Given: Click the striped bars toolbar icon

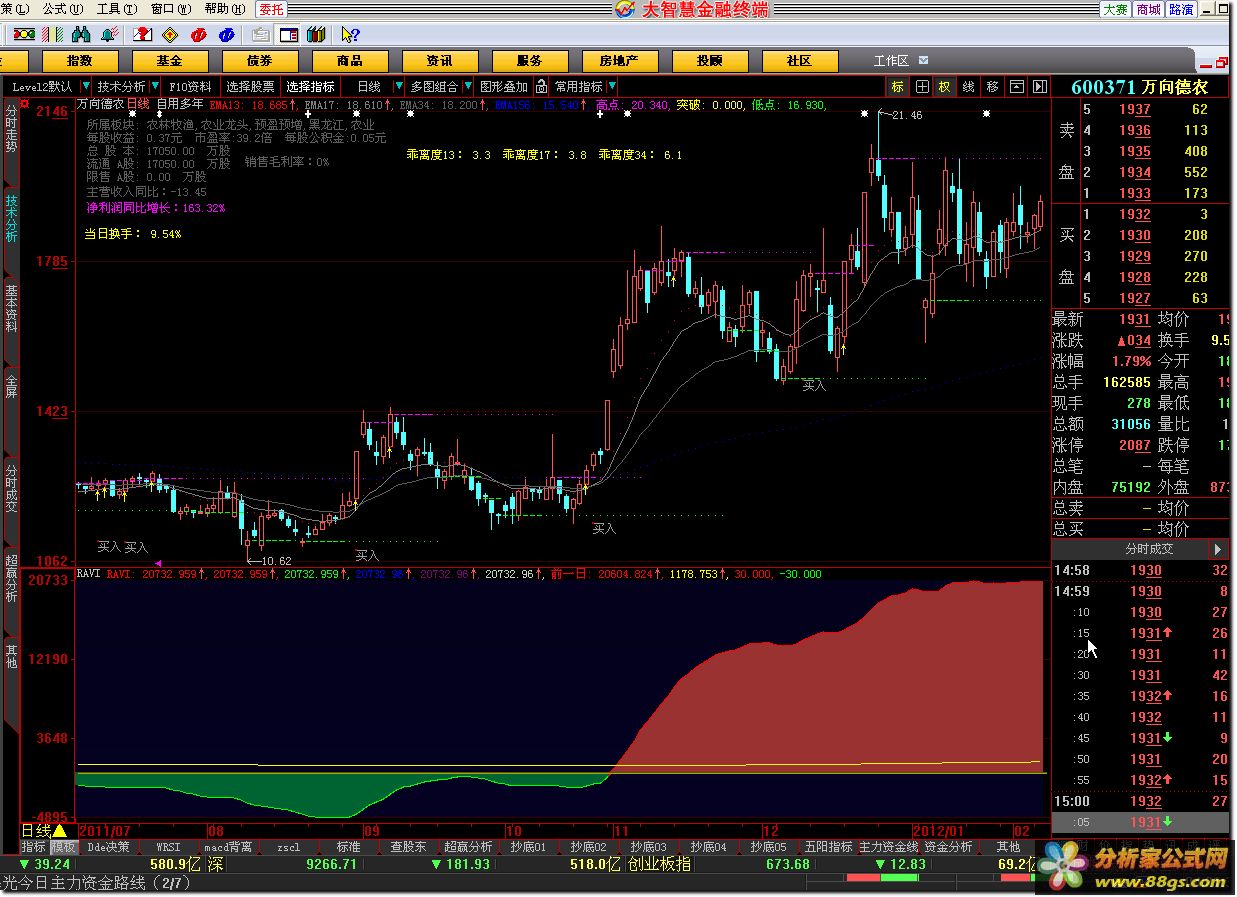Looking at the screenshot, I should coord(52,34).
